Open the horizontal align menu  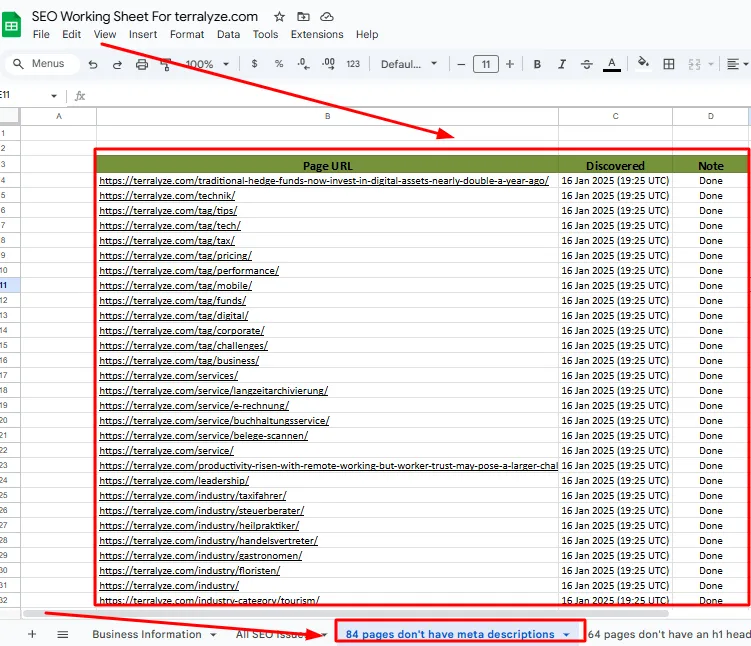point(737,64)
